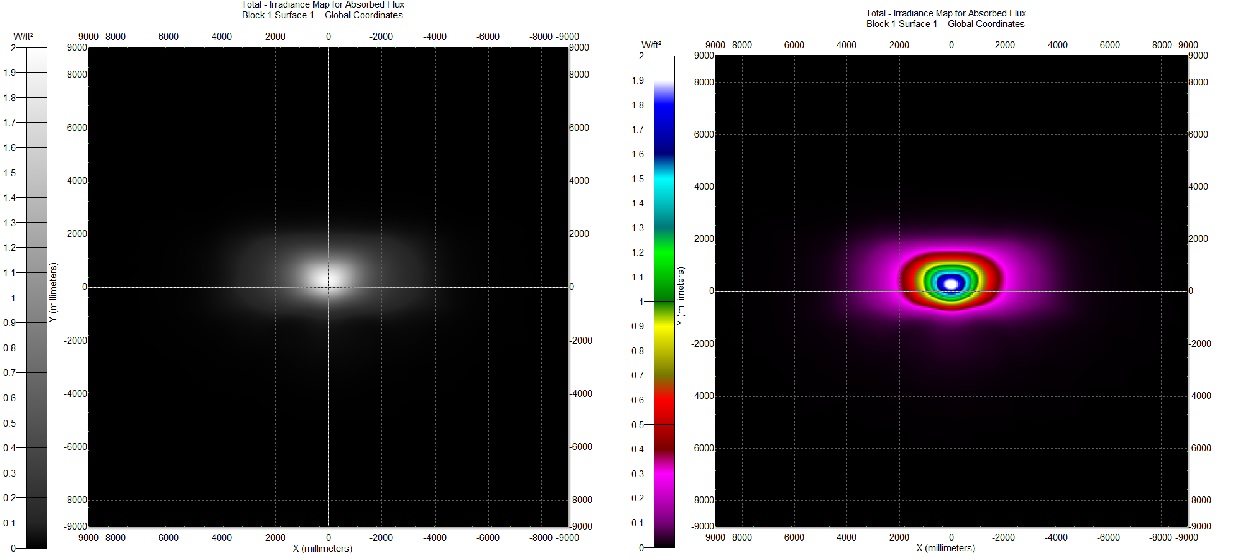Select the left plot's Irradiance Map title text
Image resolution: width=1257 pixels, height=559 pixels.
click(x=323, y=5)
